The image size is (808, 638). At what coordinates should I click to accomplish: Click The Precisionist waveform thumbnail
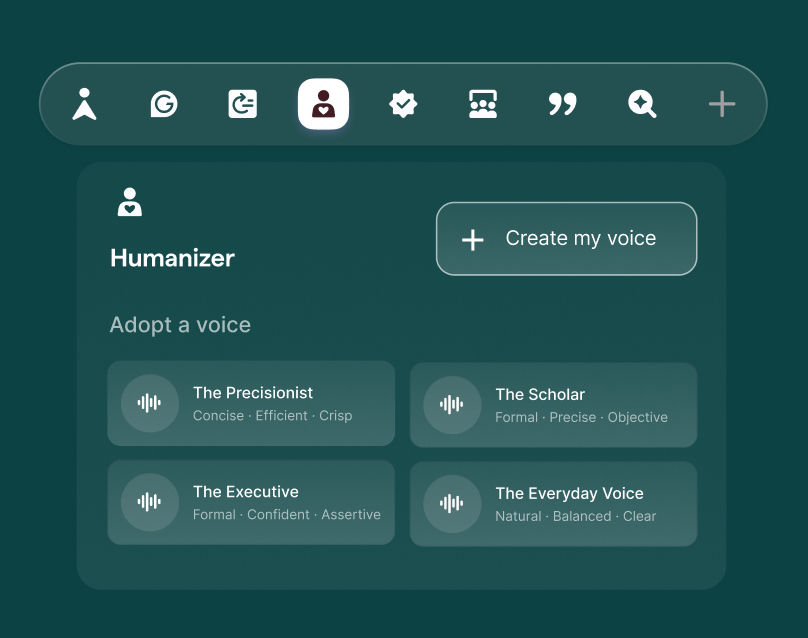(x=149, y=403)
